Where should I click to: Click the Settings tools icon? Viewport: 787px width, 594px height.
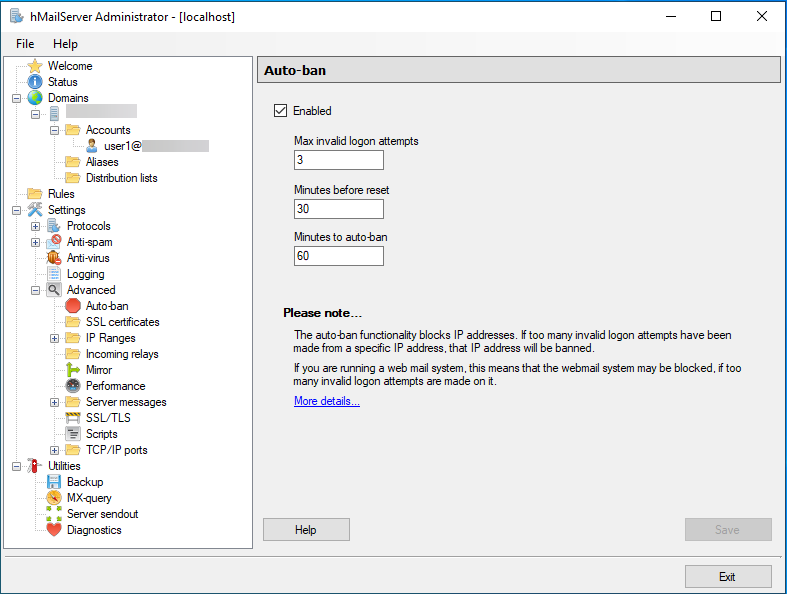point(35,210)
